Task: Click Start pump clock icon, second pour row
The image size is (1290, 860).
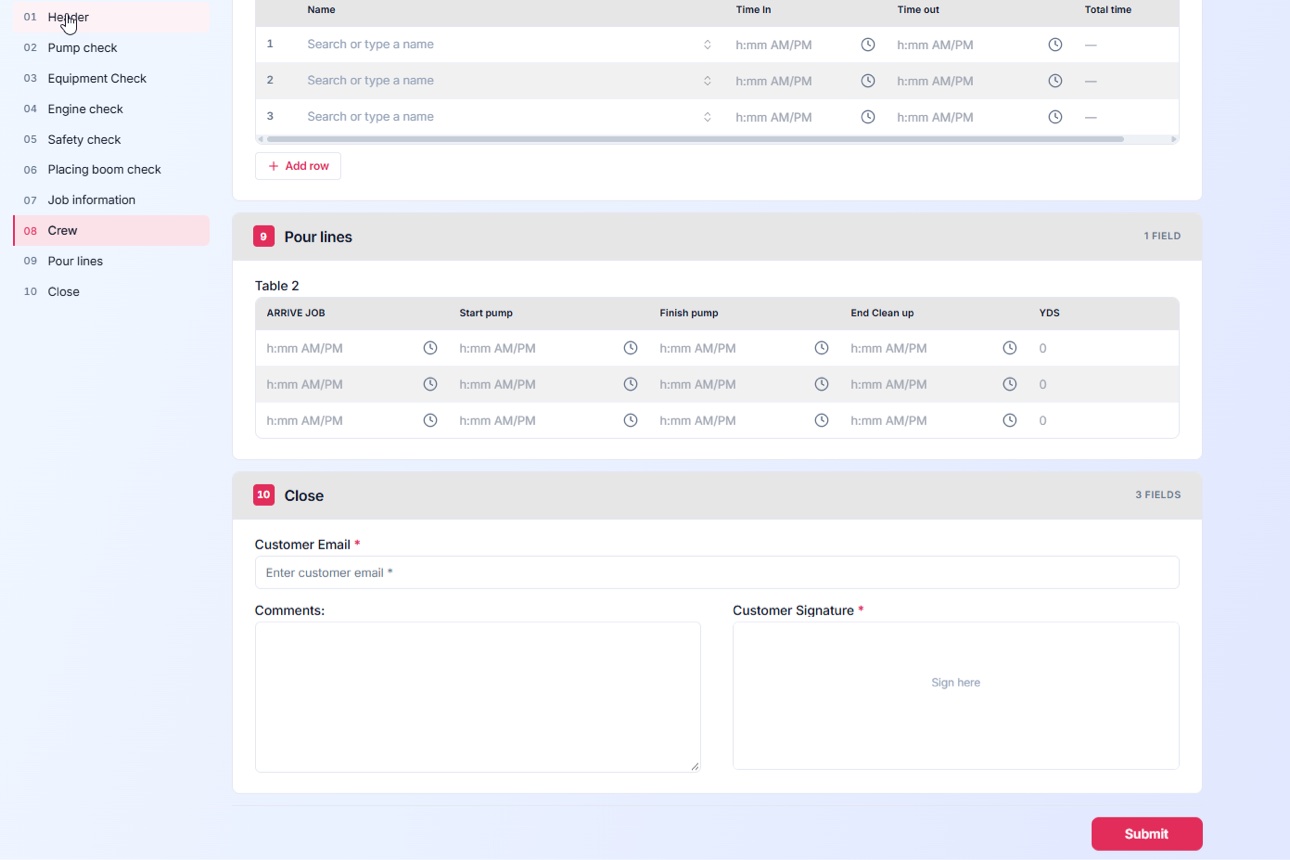Action: 630,384
